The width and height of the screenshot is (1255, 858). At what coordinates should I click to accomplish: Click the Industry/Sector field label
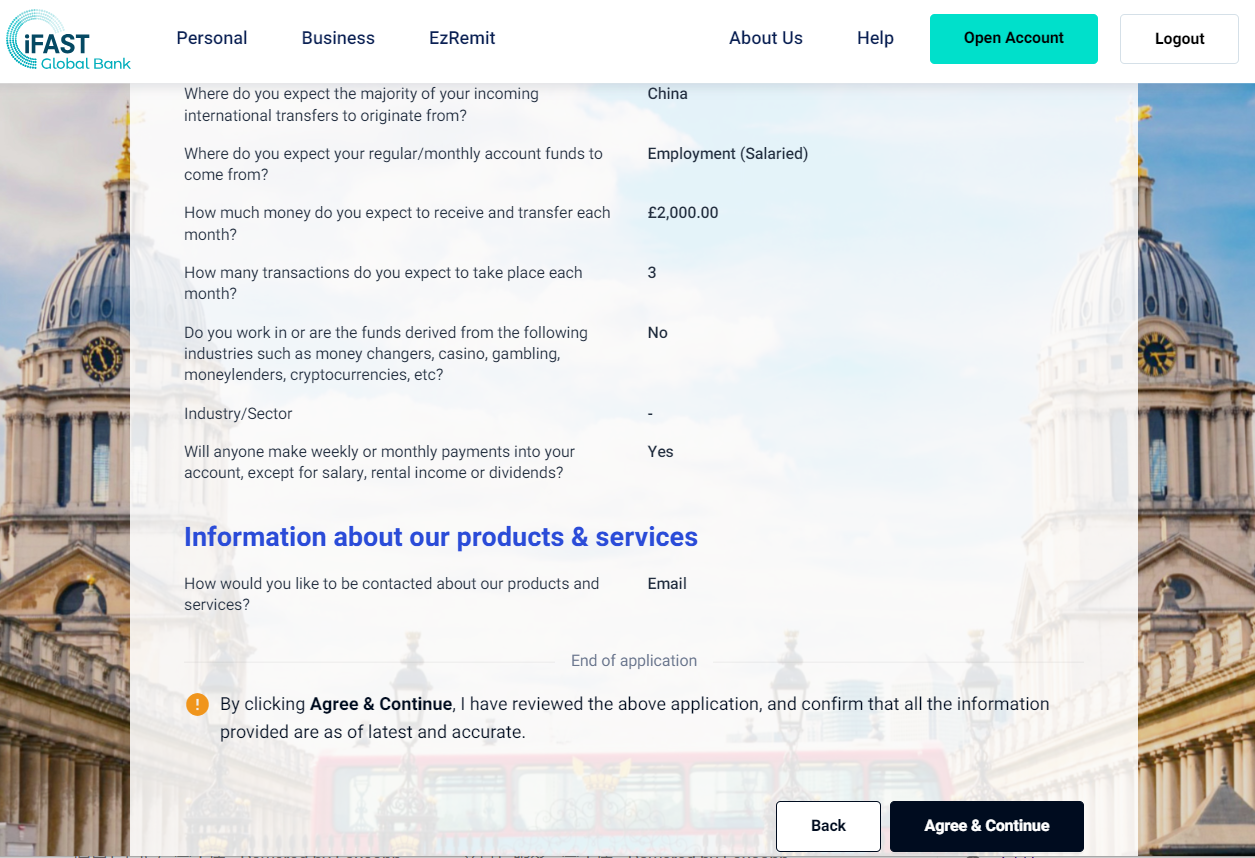click(238, 414)
